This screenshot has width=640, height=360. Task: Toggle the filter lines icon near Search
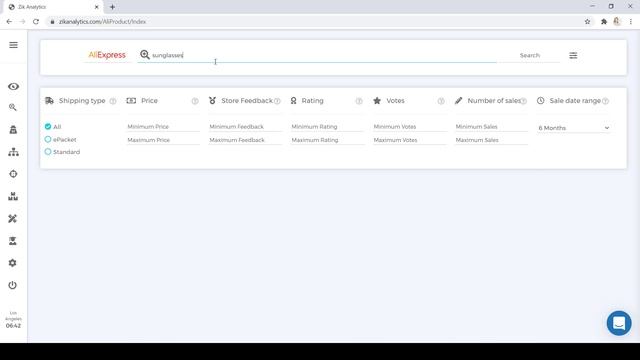[x=573, y=55]
